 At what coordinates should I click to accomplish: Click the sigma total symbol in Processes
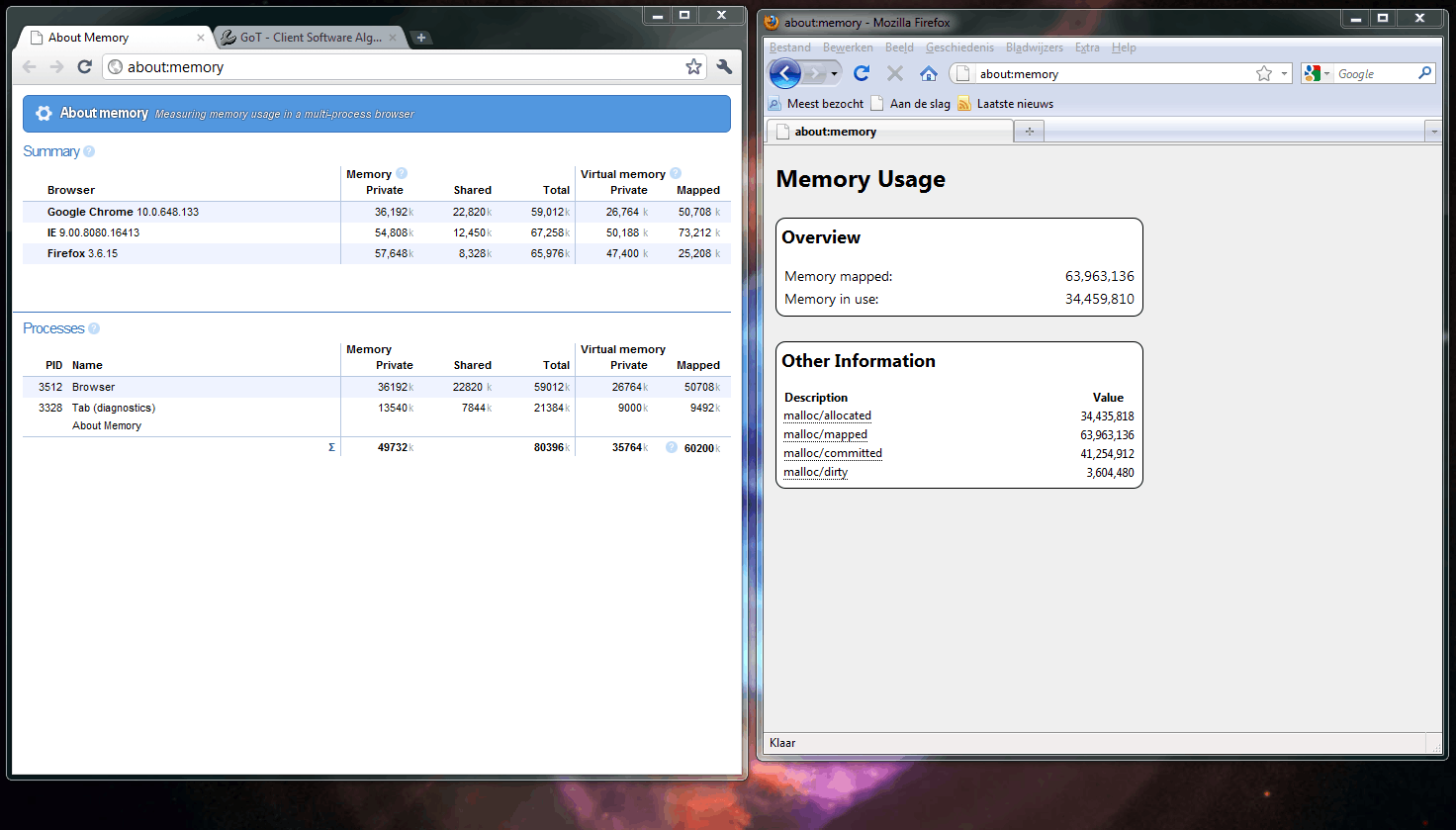[x=331, y=447]
